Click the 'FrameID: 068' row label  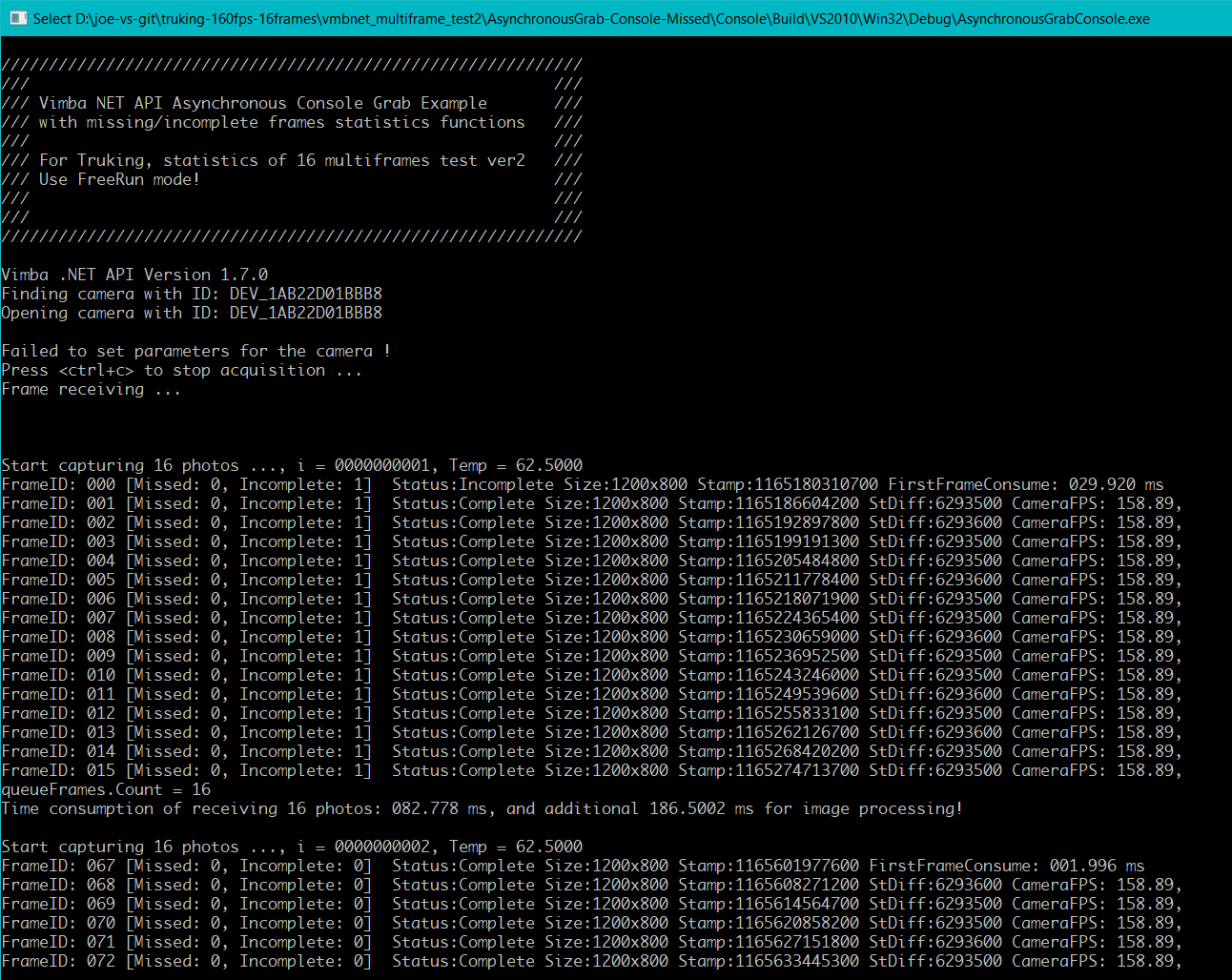pyautogui.click(x=58, y=885)
